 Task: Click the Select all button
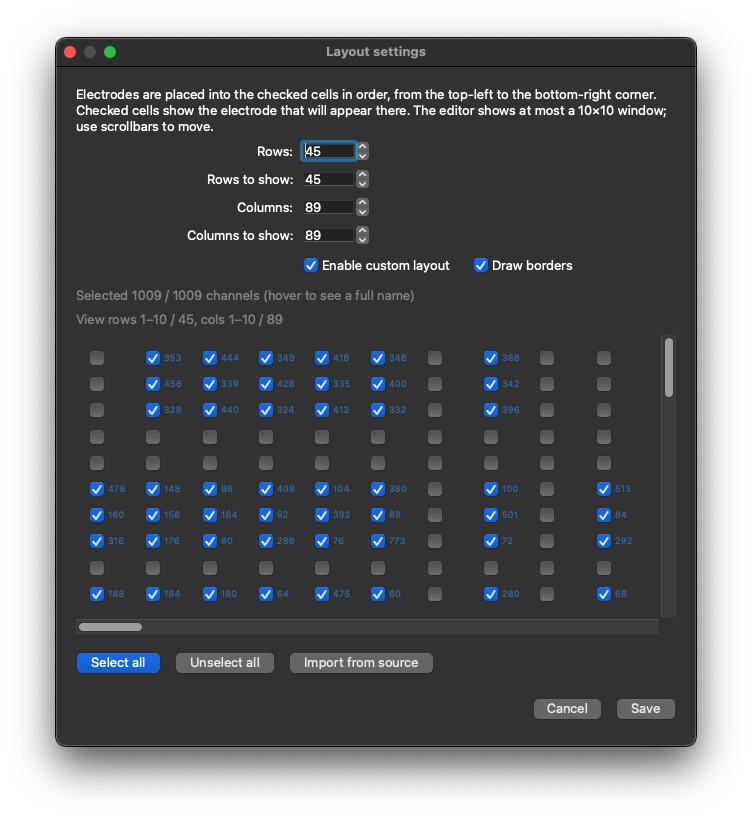(118, 663)
